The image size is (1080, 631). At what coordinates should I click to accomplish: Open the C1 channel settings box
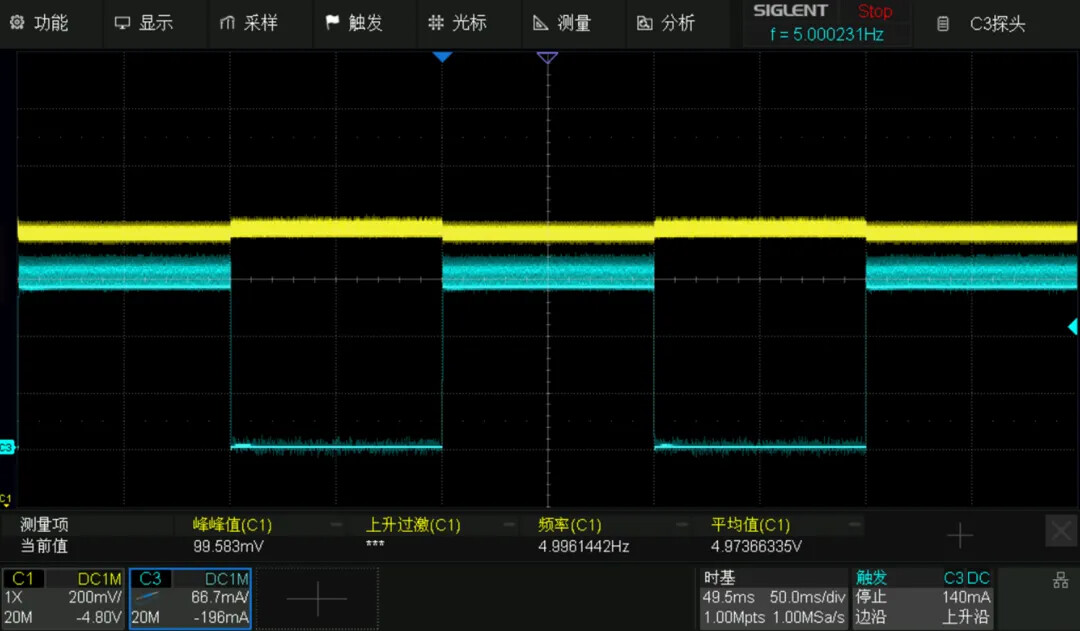64,598
